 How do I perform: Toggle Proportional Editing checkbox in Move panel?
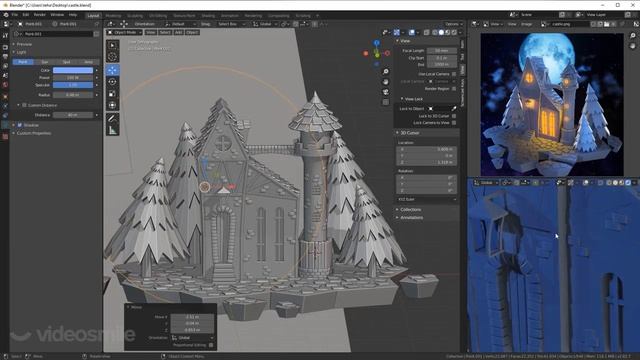pyautogui.click(x=211, y=345)
